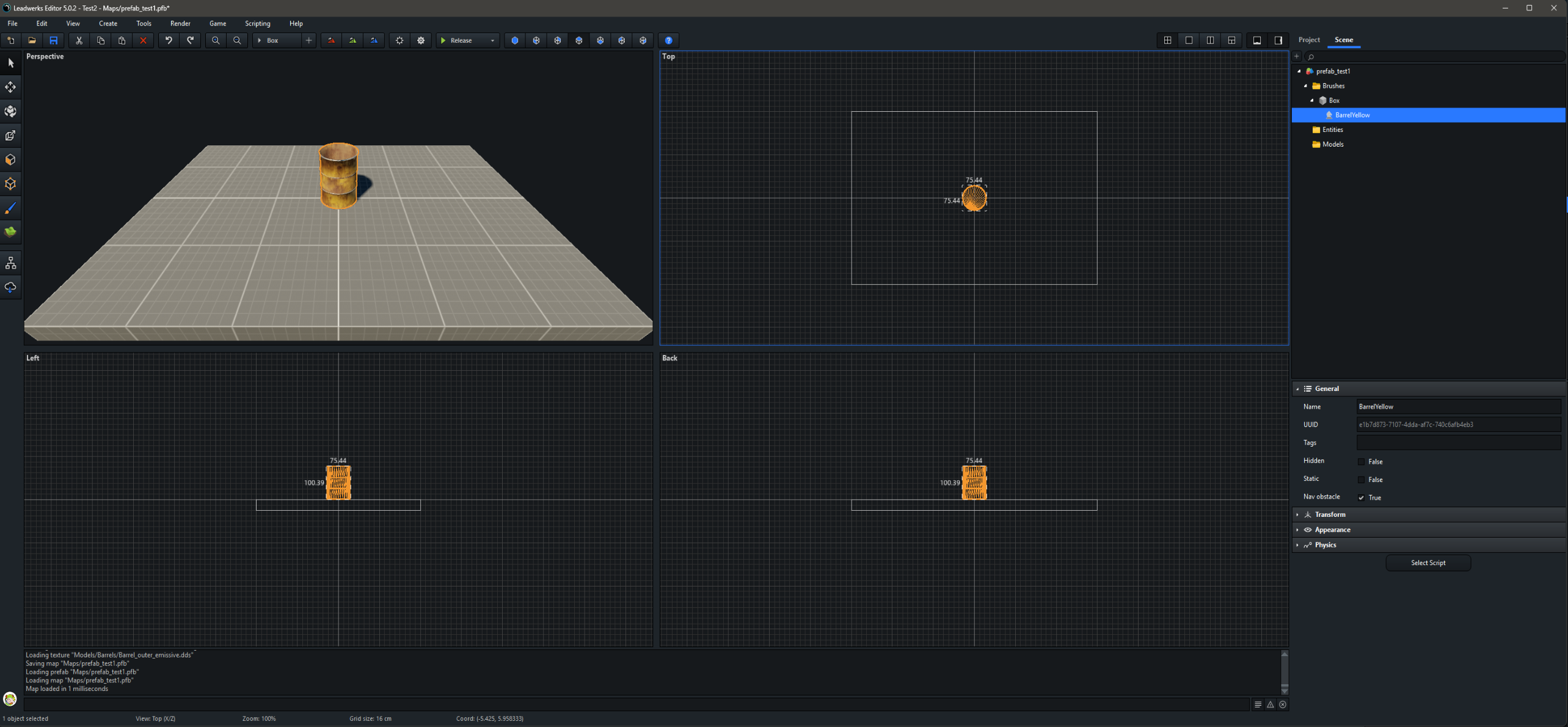The width and height of the screenshot is (1568, 727).
Task: Select the Entities folder in scene tree
Action: point(1332,130)
